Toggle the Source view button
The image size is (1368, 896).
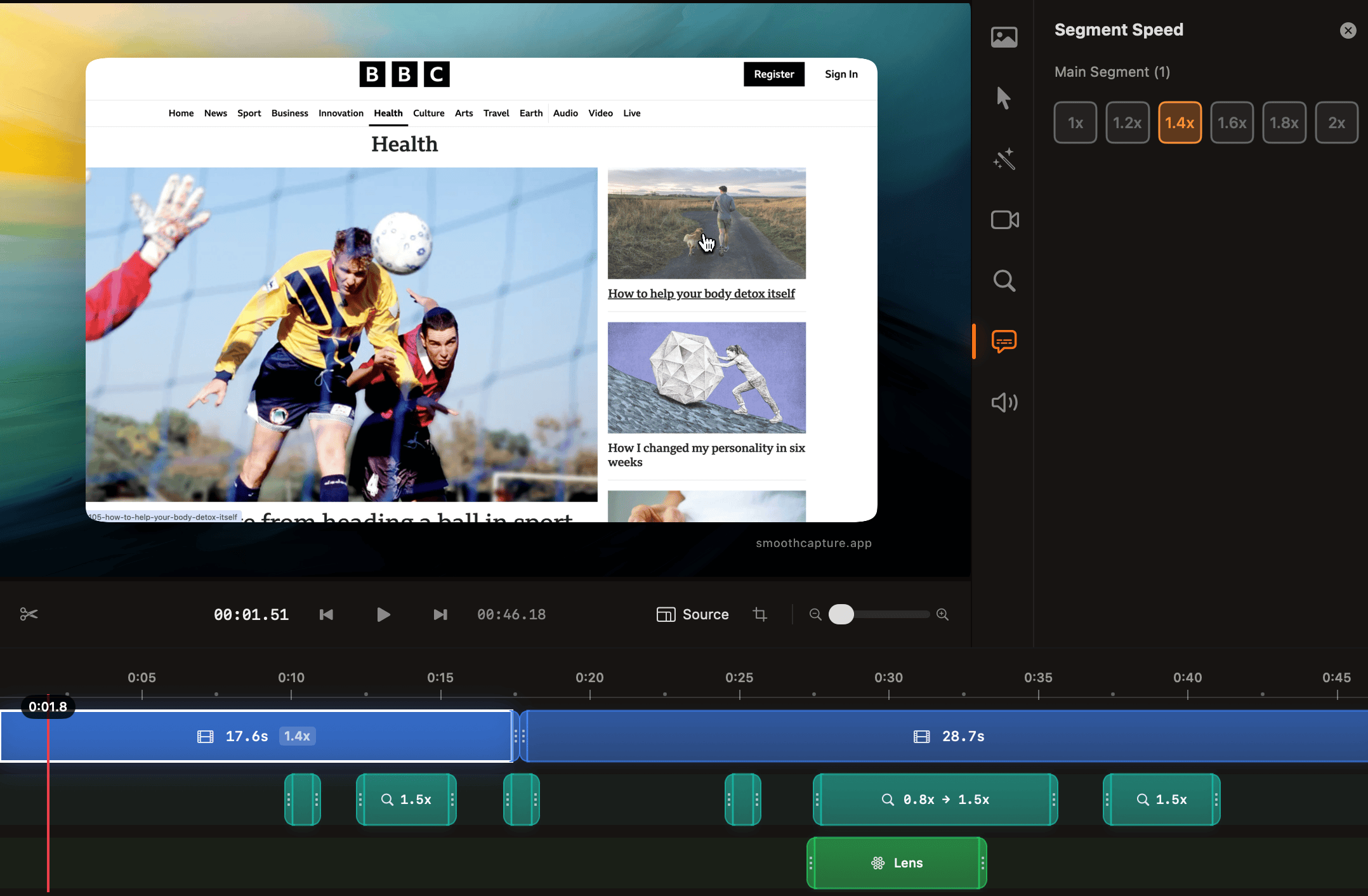tap(692, 614)
